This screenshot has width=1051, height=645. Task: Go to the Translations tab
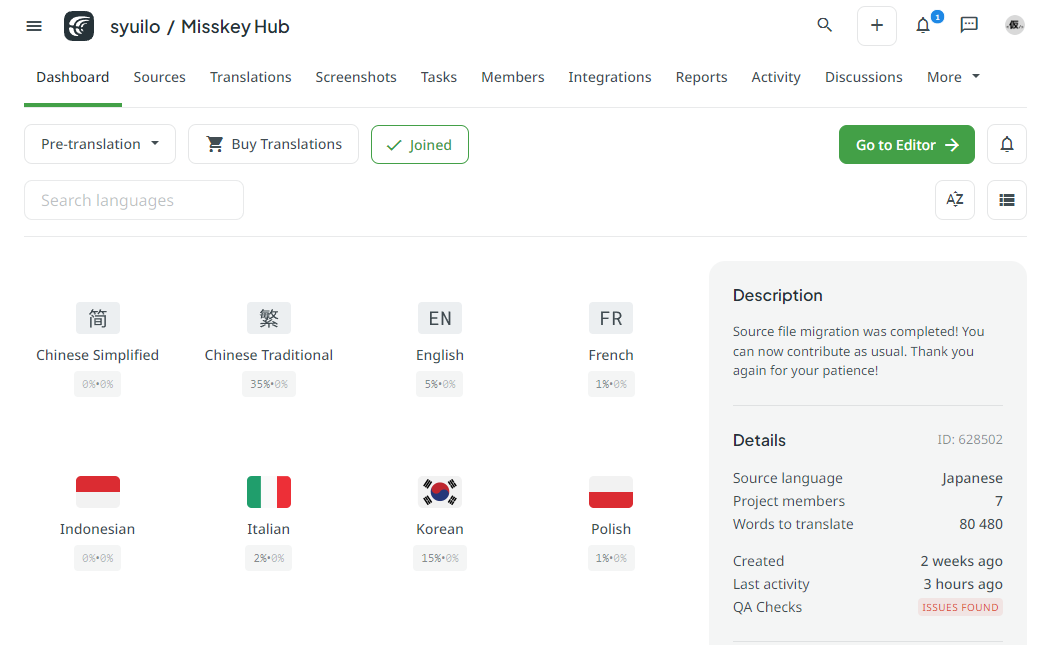click(251, 77)
